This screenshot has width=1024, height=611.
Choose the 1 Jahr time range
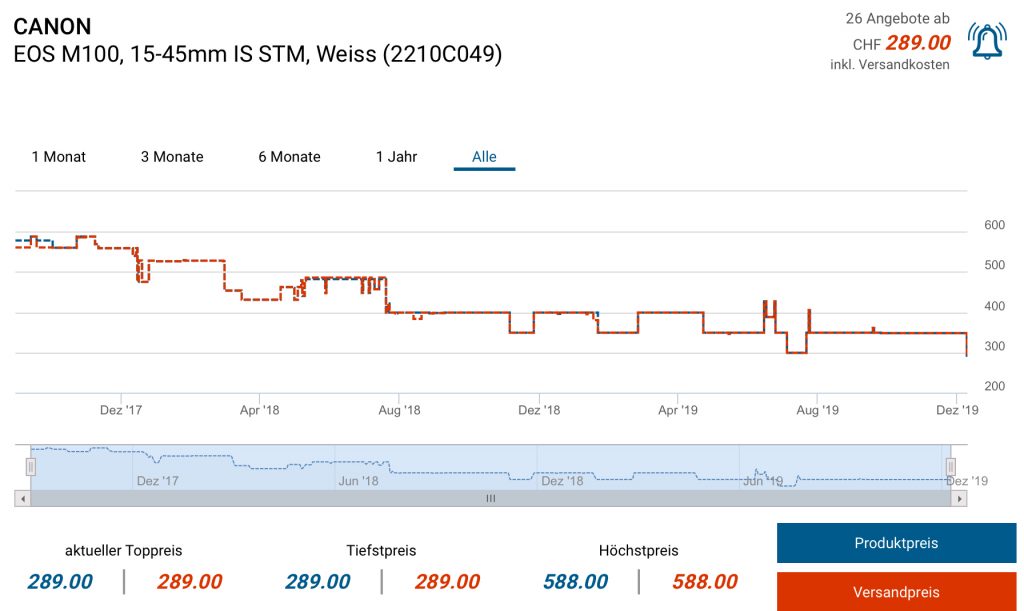pos(396,157)
